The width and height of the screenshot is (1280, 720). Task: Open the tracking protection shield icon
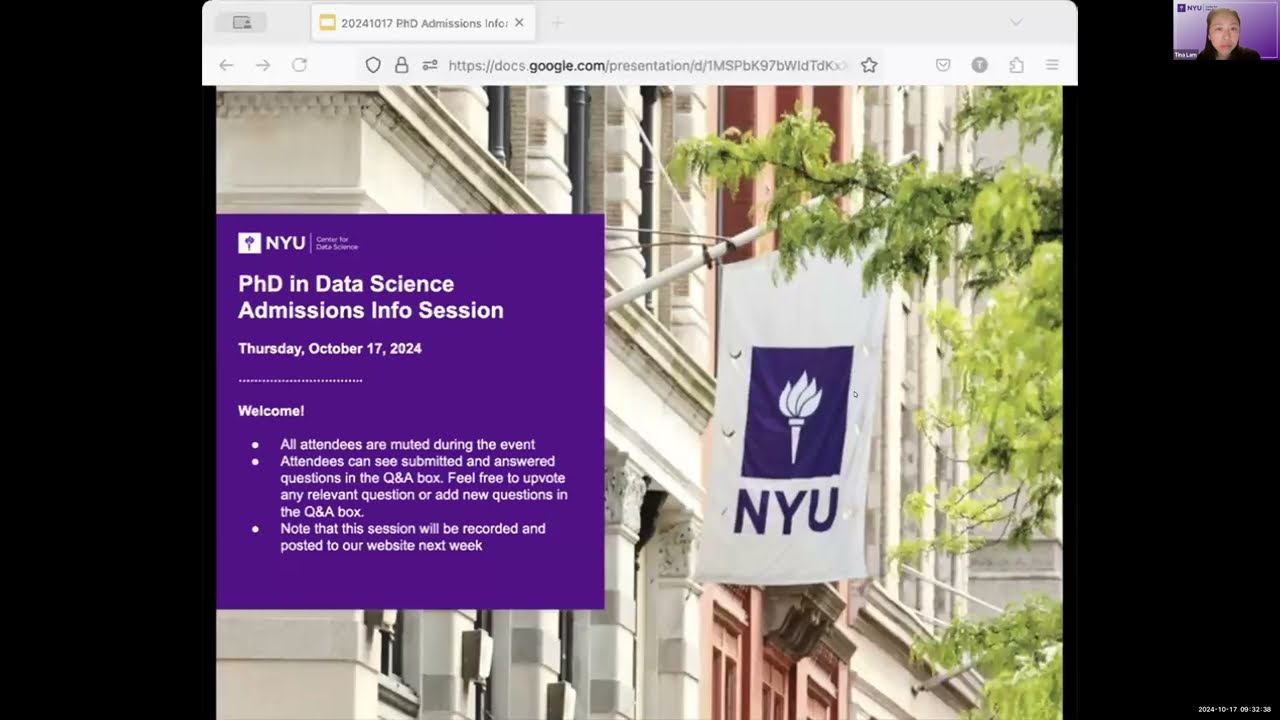(373, 65)
